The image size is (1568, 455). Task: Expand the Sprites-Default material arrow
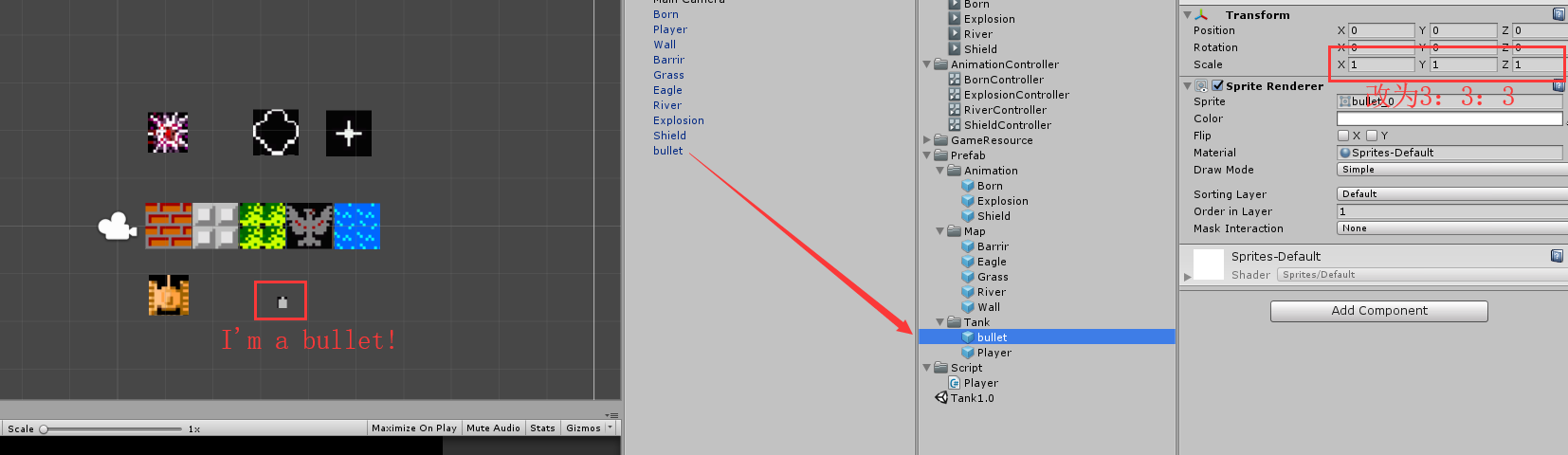click(x=1187, y=277)
